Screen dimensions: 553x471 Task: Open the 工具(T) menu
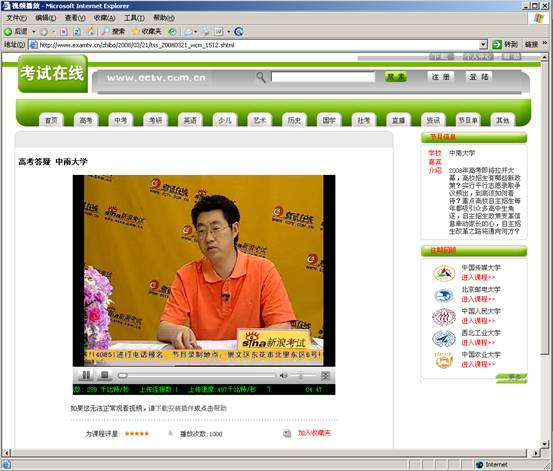click(x=134, y=18)
